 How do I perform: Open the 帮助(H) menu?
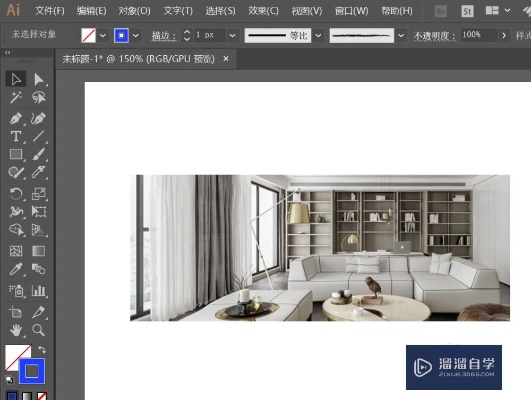pyautogui.click(x=397, y=11)
